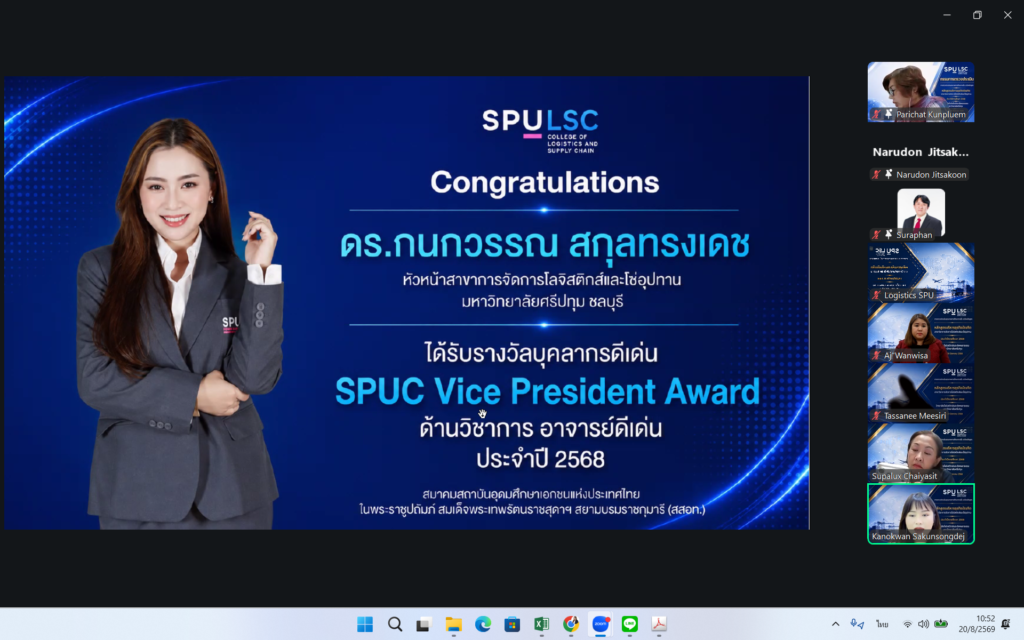Select the Logistics SPU participant tile

(x=921, y=272)
